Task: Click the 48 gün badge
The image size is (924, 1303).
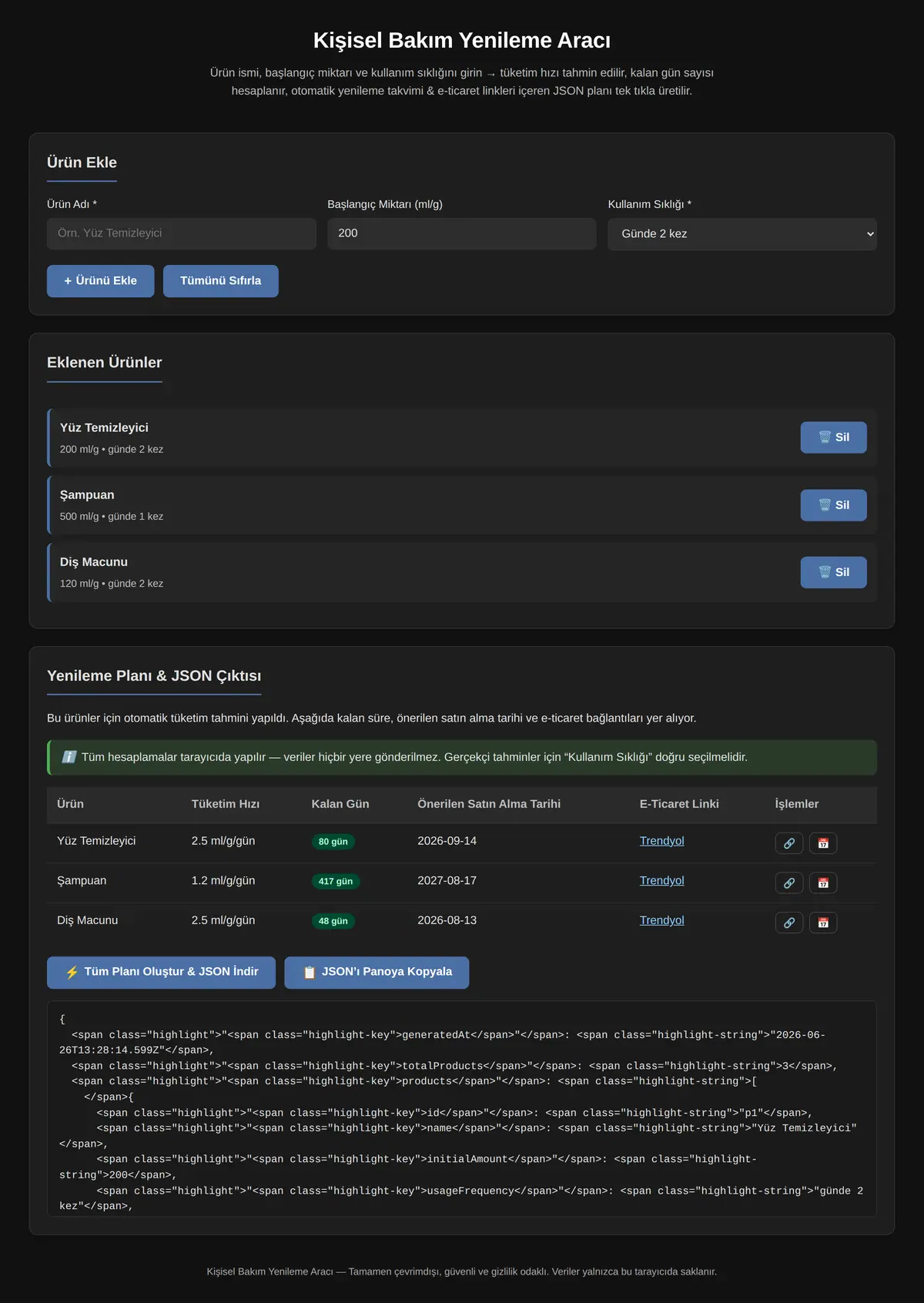Action: (333, 921)
